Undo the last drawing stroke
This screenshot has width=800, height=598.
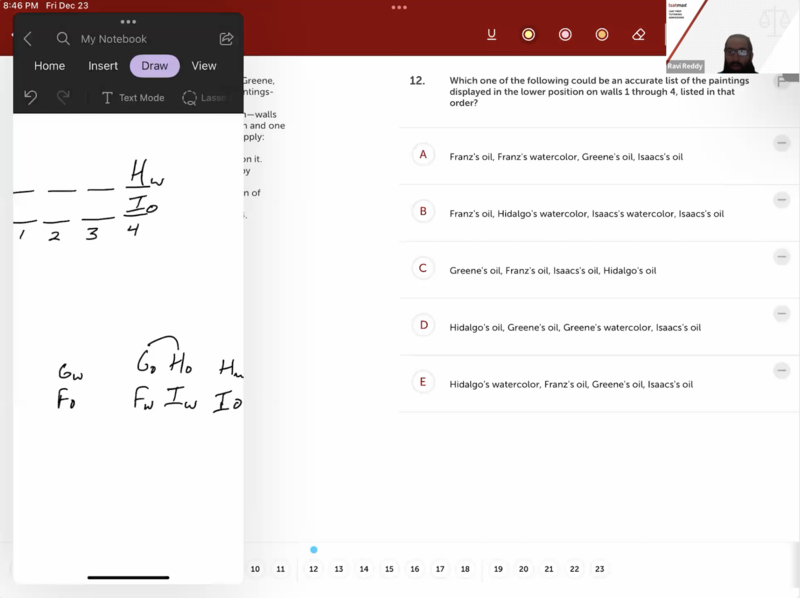tap(30, 98)
